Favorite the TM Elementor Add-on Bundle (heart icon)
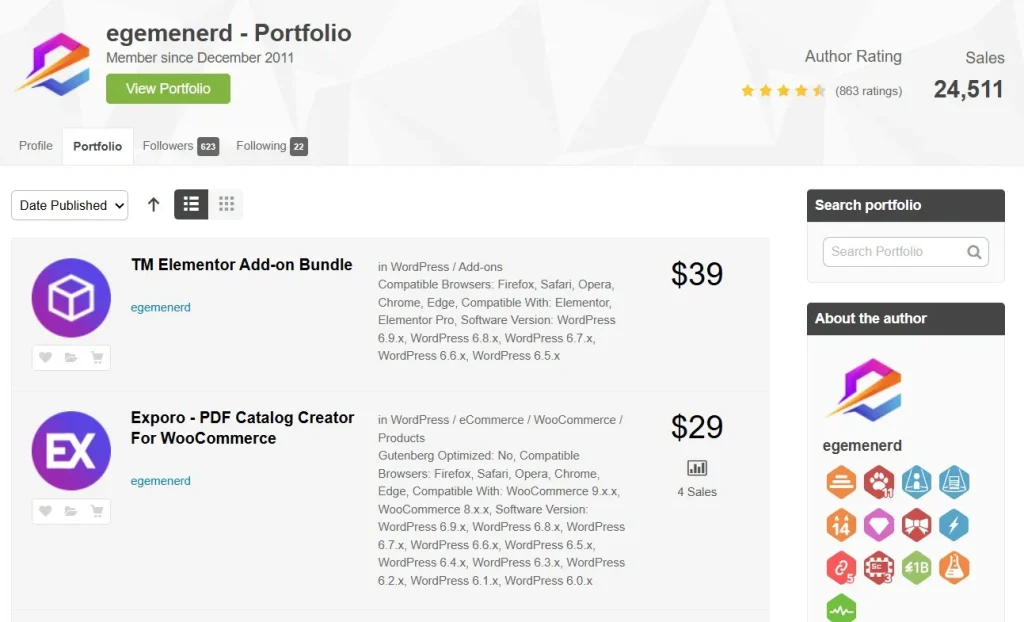Image resolution: width=1024 pixels, height=622 pixels. tap(45, 358)
